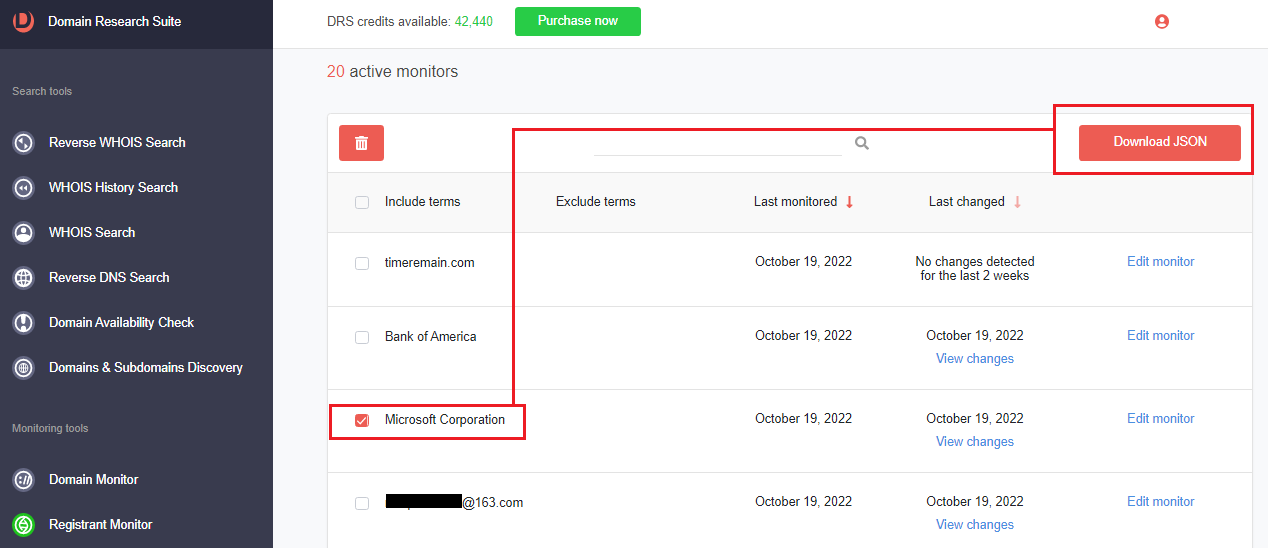Open Reverse WHOIS Search icon in sidebar
This screenshot has height=548, width=1268.
pos(23,143)
